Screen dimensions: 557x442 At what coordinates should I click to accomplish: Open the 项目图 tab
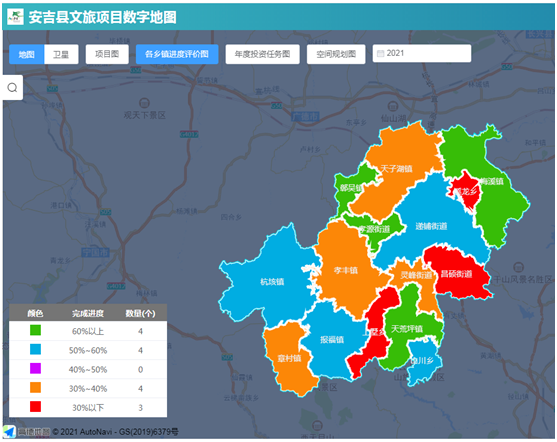[x=107, y=54]
